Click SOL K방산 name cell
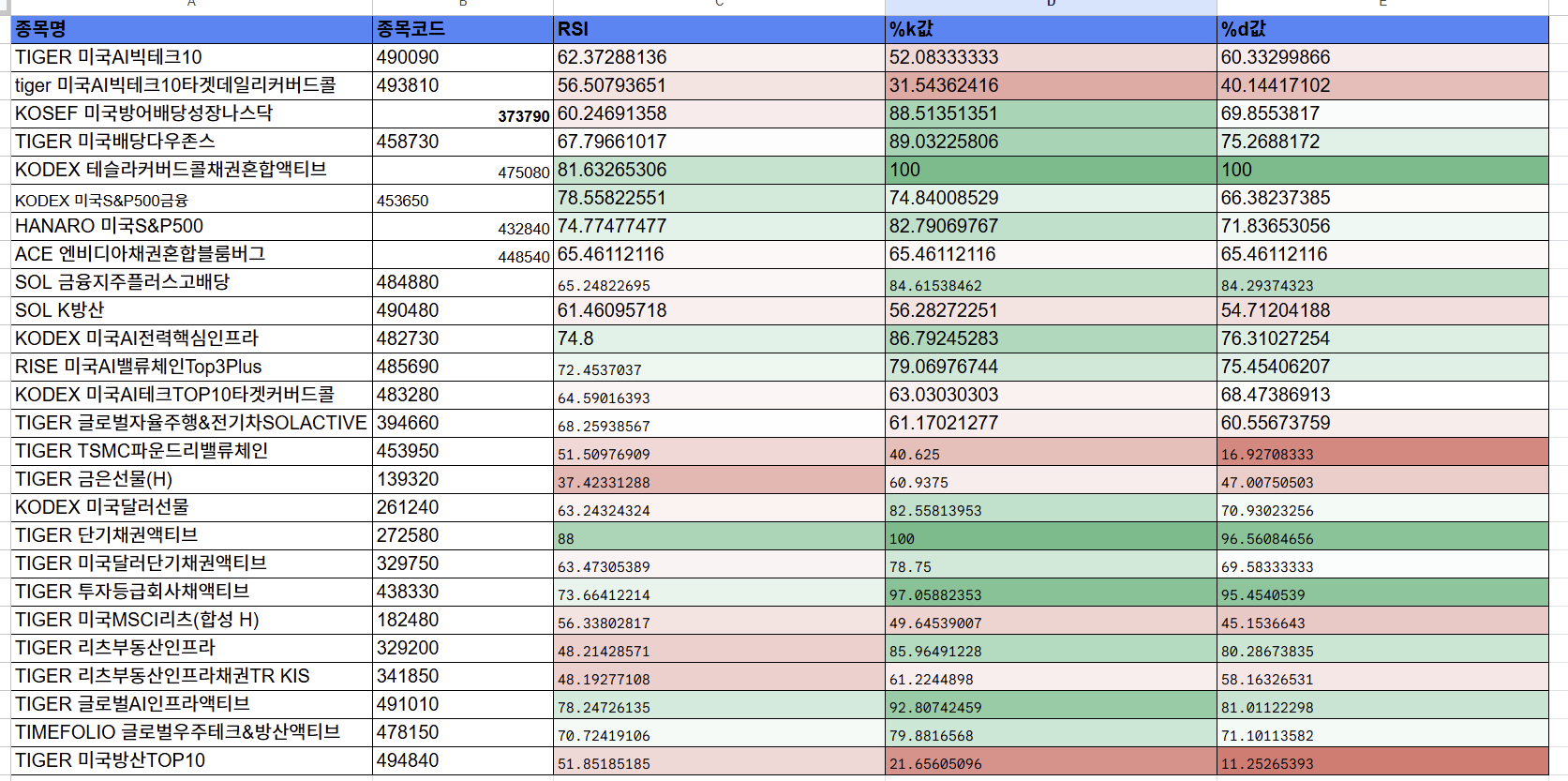This screenshot has width=1568, height=781. tap(191, 310)
